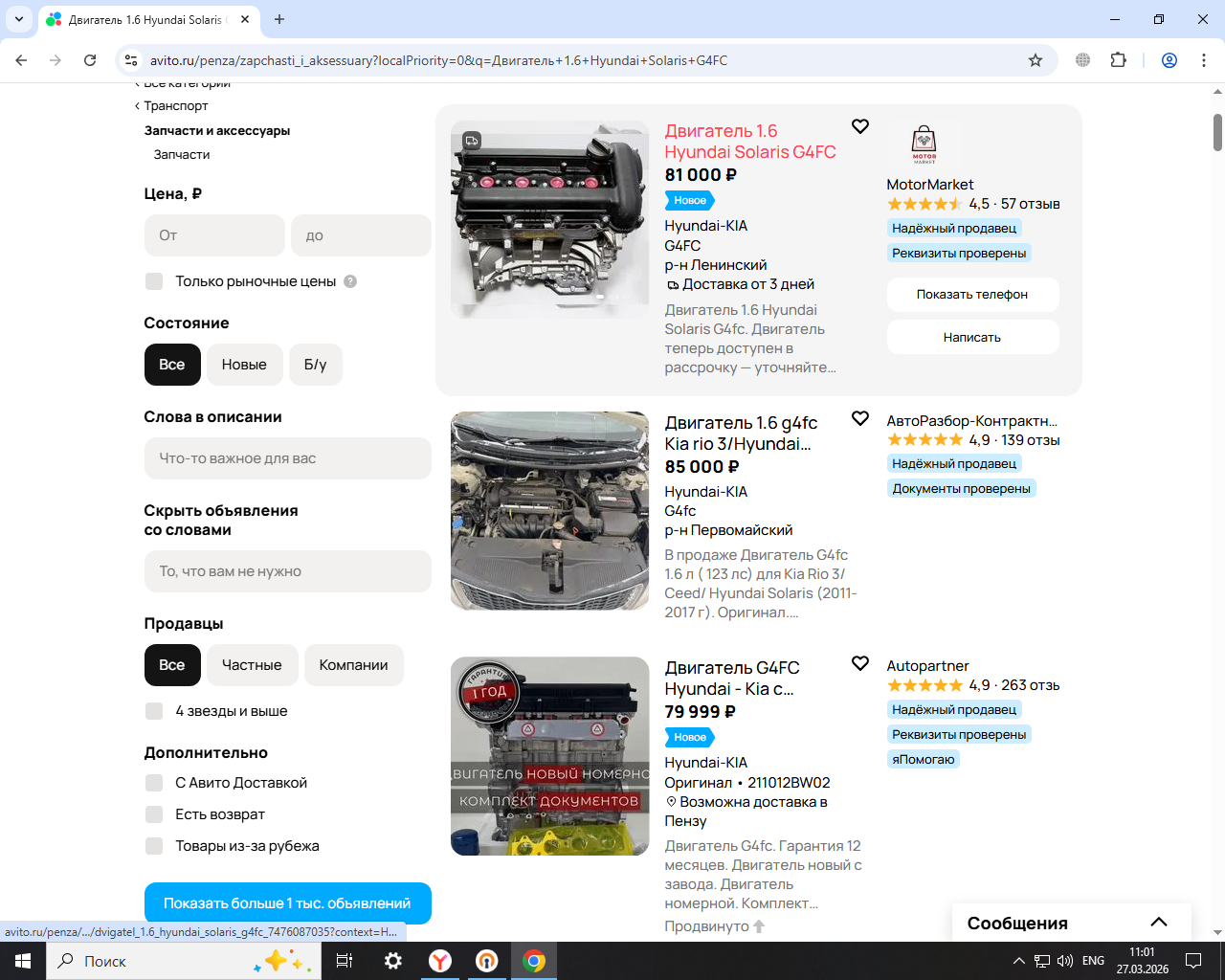Show only Частные sellers
This screenshot has height=980, width=1225.
[252, 665]
